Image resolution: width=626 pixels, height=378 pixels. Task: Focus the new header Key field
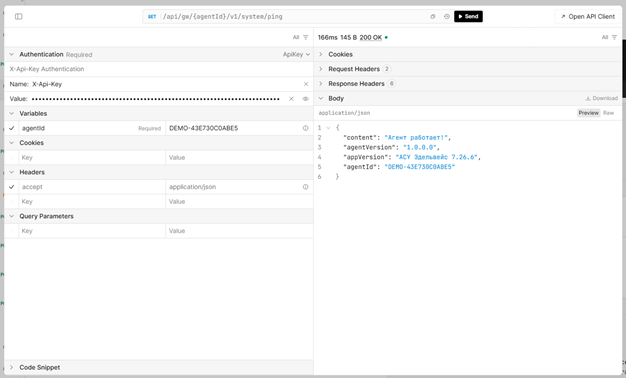[92, 202]
